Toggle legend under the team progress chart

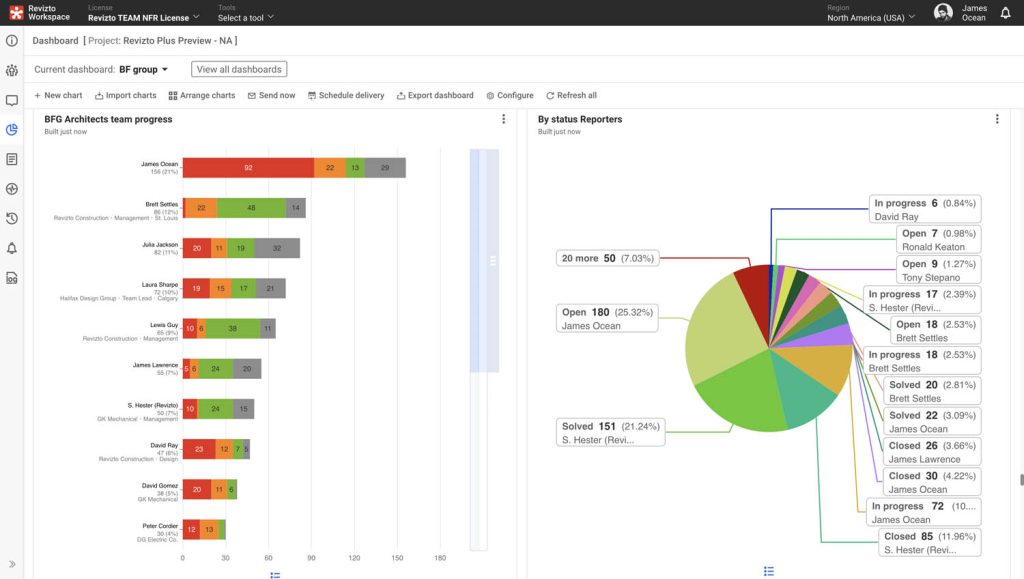pyautogui.click(x=275, y=574)
